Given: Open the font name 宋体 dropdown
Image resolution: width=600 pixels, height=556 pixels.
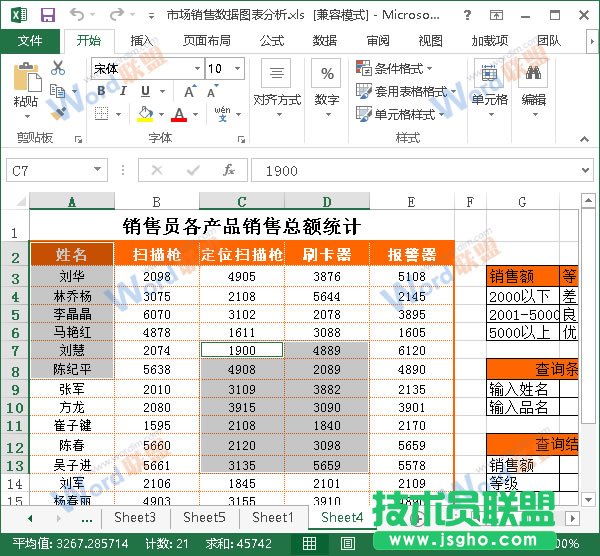Looking at the screenshot, I should (197, 68).
